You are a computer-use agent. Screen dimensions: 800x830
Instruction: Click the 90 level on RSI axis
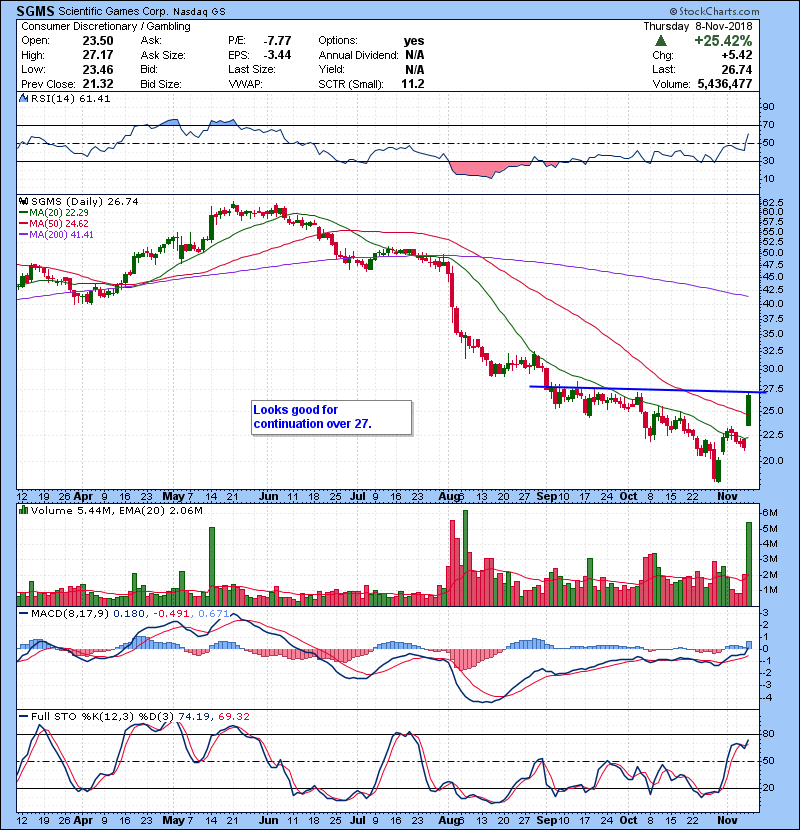pos(768,107)
